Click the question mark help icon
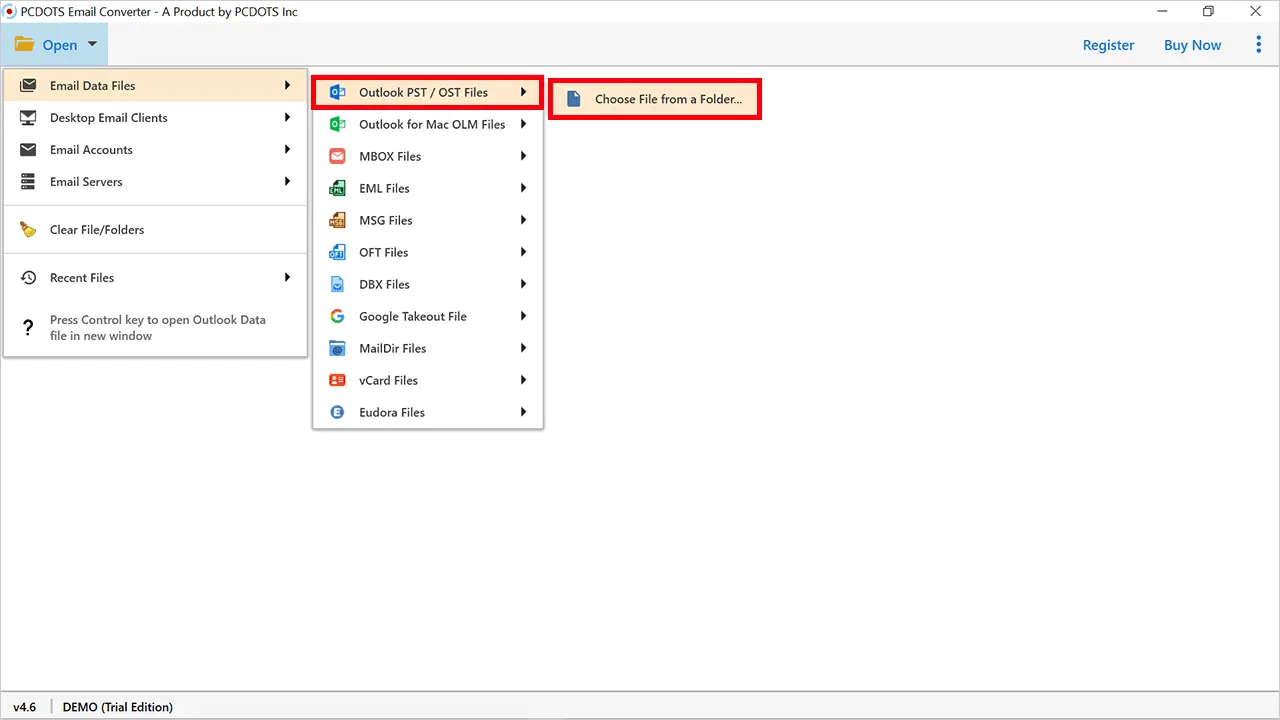The image size is (1280, 720). [x=29, y=328]
